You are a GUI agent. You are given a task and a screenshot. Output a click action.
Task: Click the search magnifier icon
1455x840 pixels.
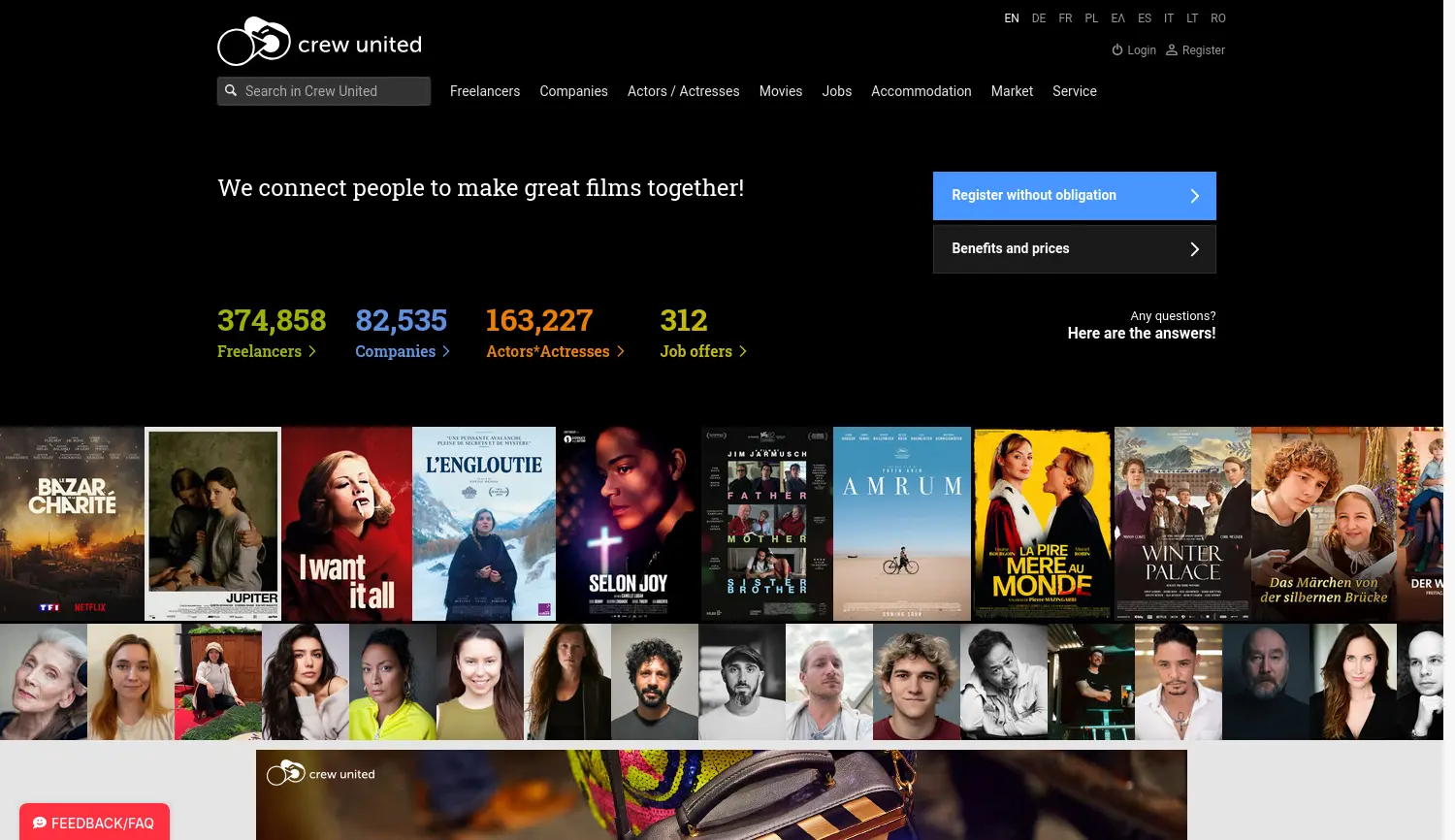pos(231,90)
